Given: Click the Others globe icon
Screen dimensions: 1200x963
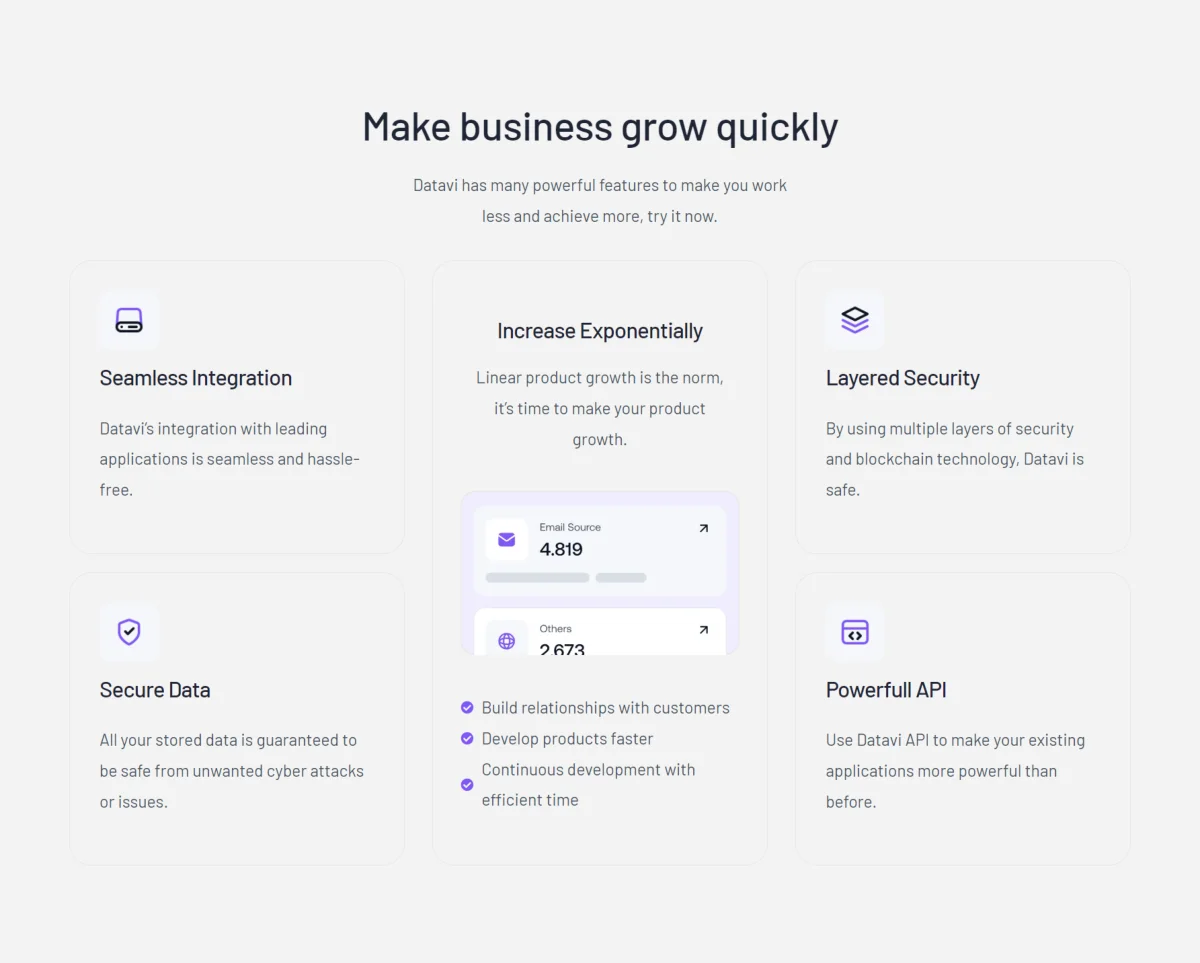Looking at the screenshot, I should click(507, 639).
